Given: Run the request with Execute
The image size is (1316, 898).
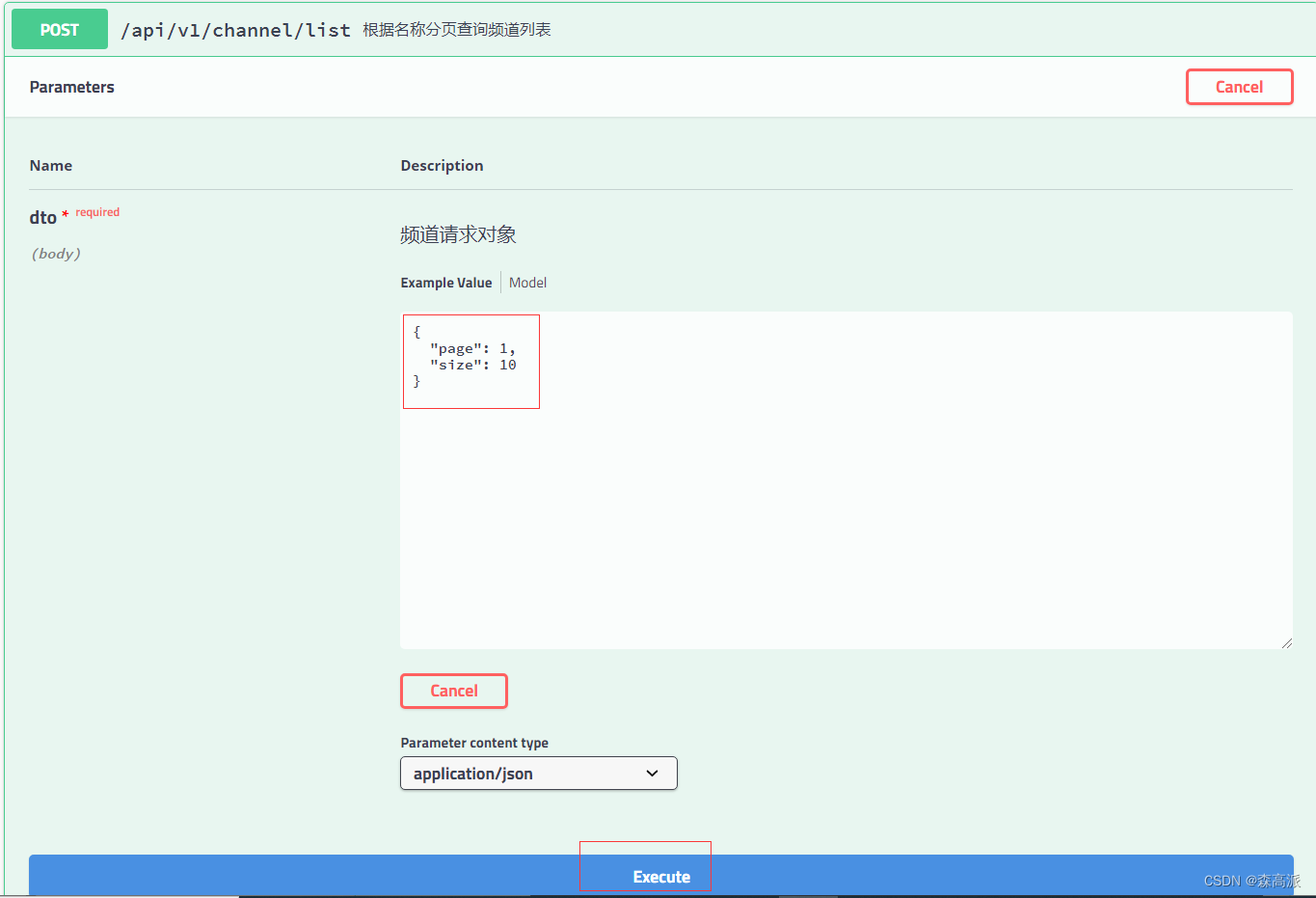Looking at the screenshot, I should (x=661, y=875).
